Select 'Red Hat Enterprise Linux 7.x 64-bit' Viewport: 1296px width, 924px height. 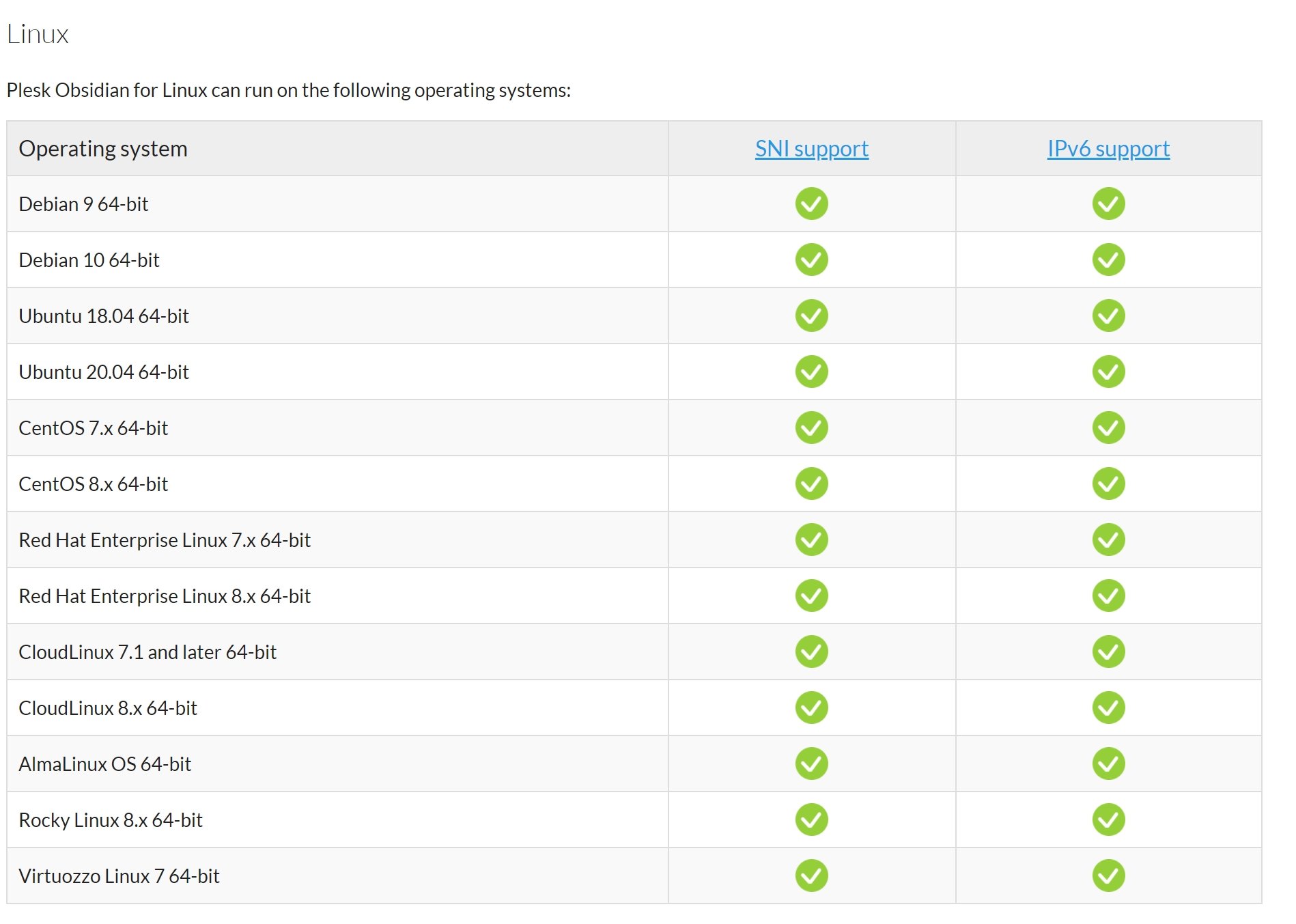(x=165, y=540)
